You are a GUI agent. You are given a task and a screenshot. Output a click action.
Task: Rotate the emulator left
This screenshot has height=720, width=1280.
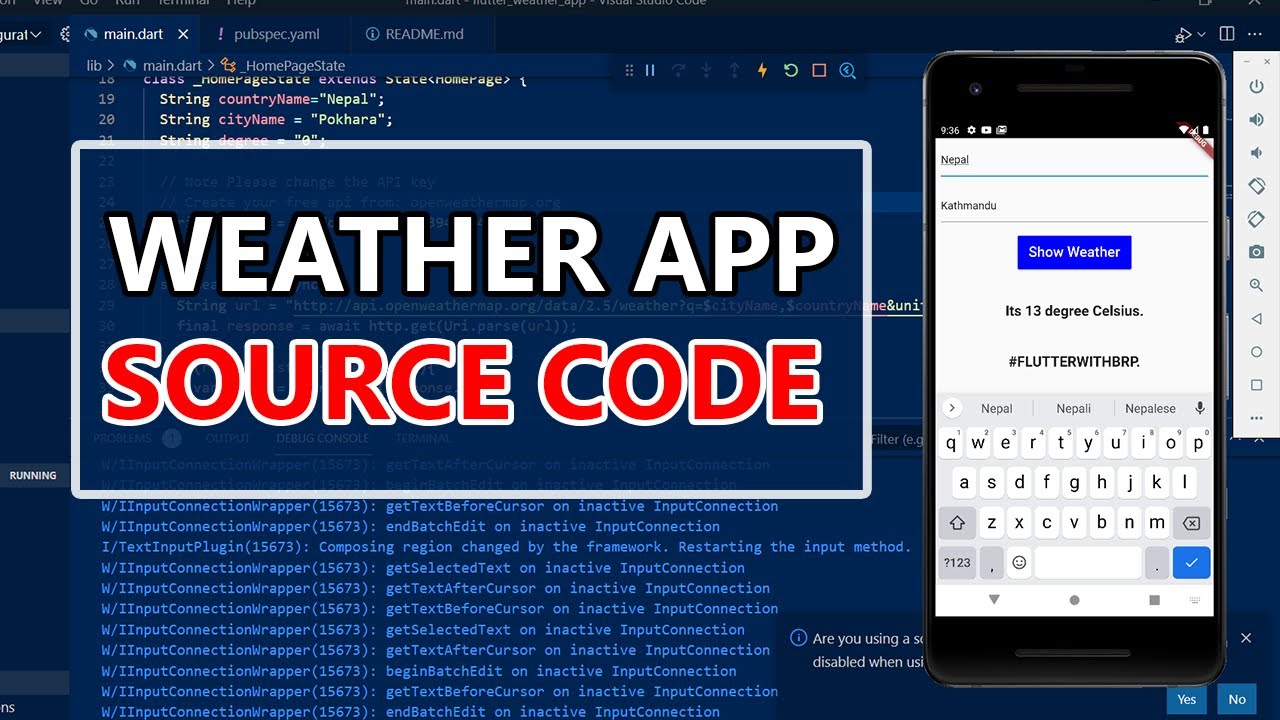coord(1257,186)
